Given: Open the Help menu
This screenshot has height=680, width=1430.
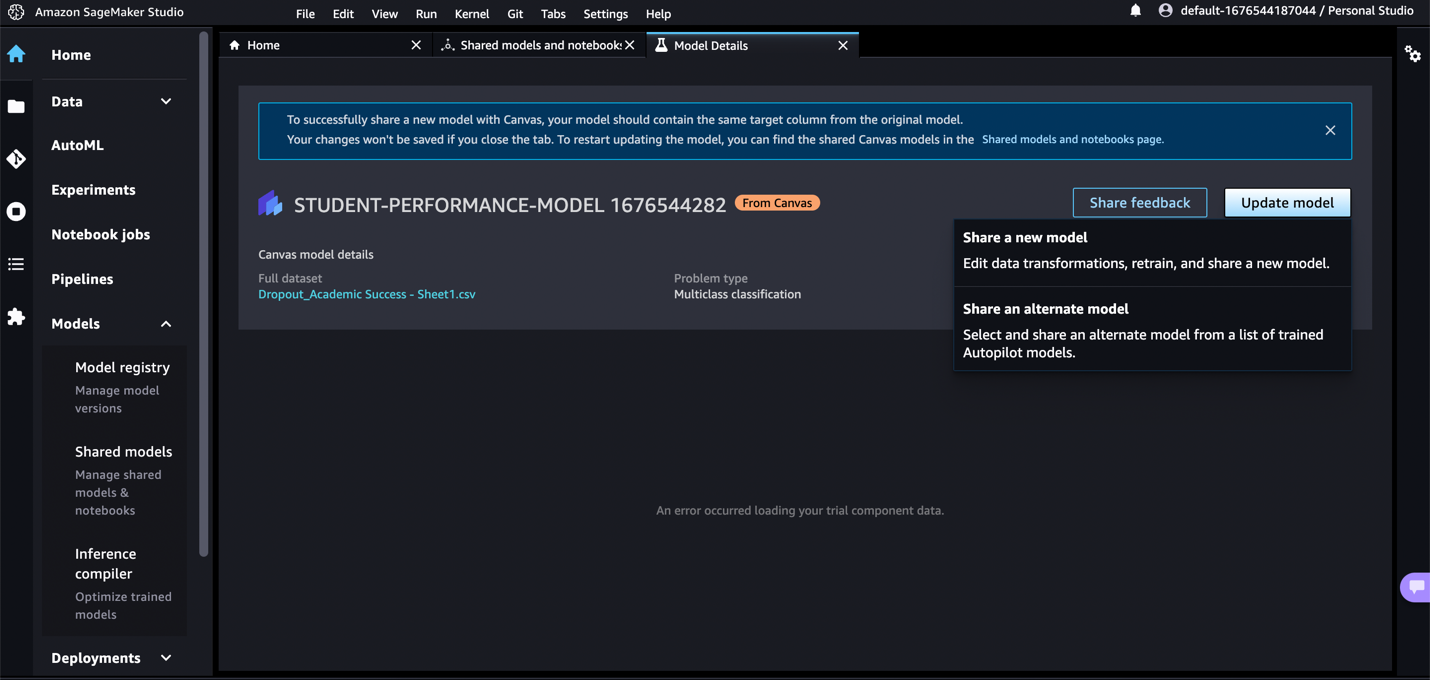Looking at the screenshot, I should click(658, 14).
